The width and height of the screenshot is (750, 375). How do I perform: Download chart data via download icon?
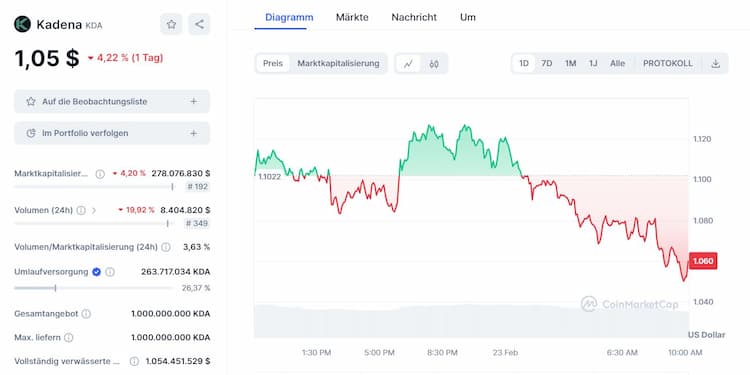[x=715, y=64]
